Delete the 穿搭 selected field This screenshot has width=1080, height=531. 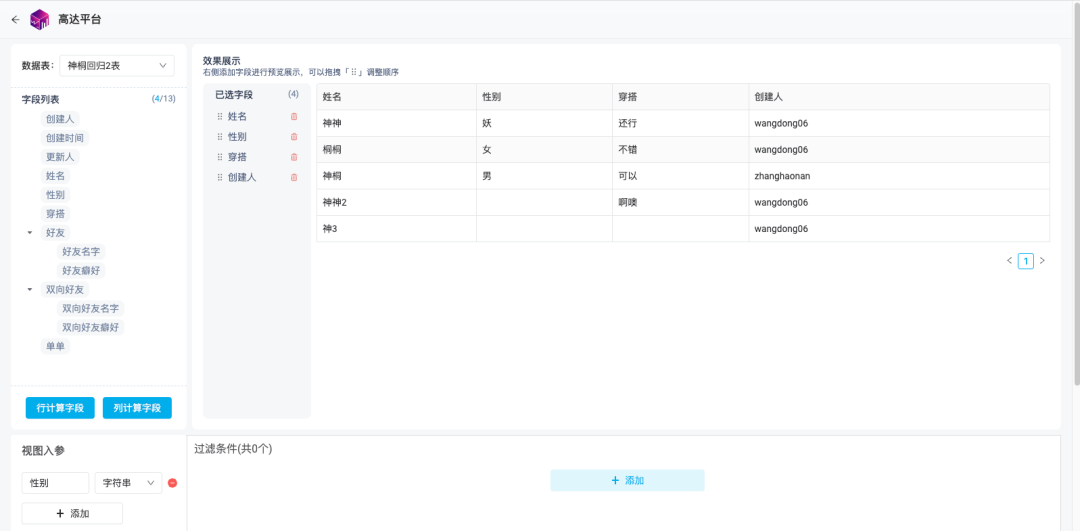point(294,157)
